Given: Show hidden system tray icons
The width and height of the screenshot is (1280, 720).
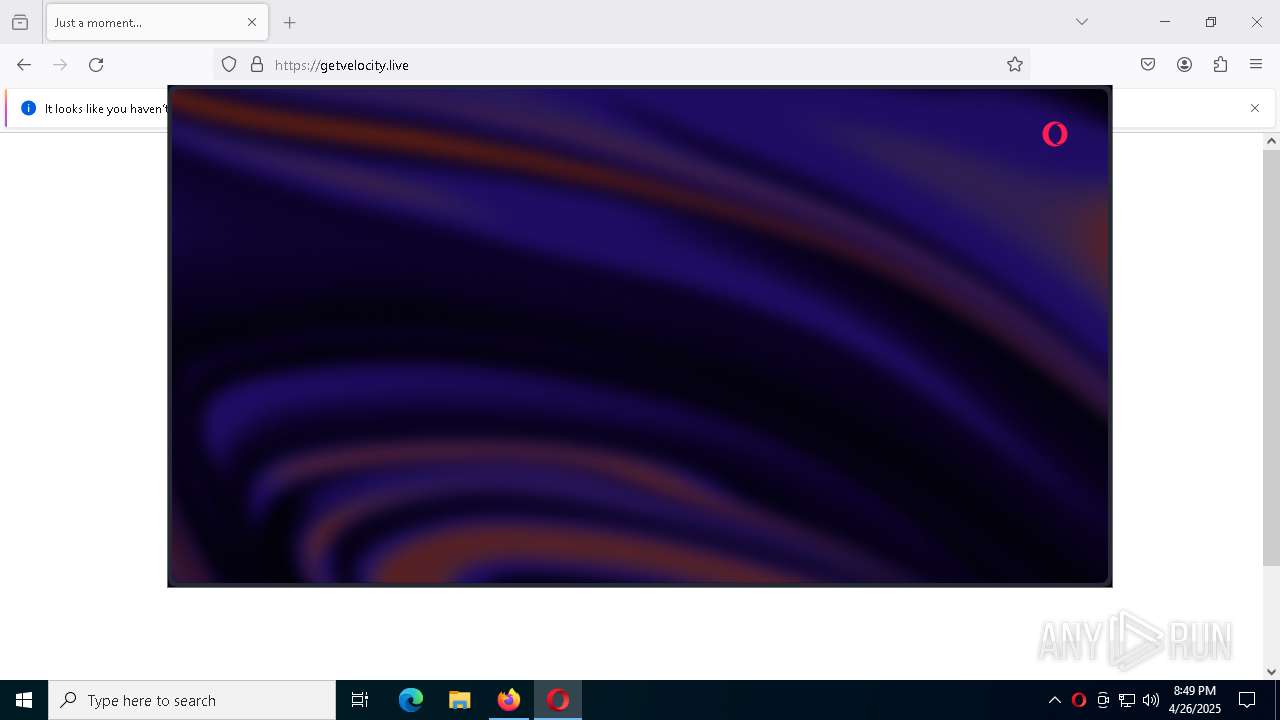Looking at the screenshot, I should coord(1055,700).
